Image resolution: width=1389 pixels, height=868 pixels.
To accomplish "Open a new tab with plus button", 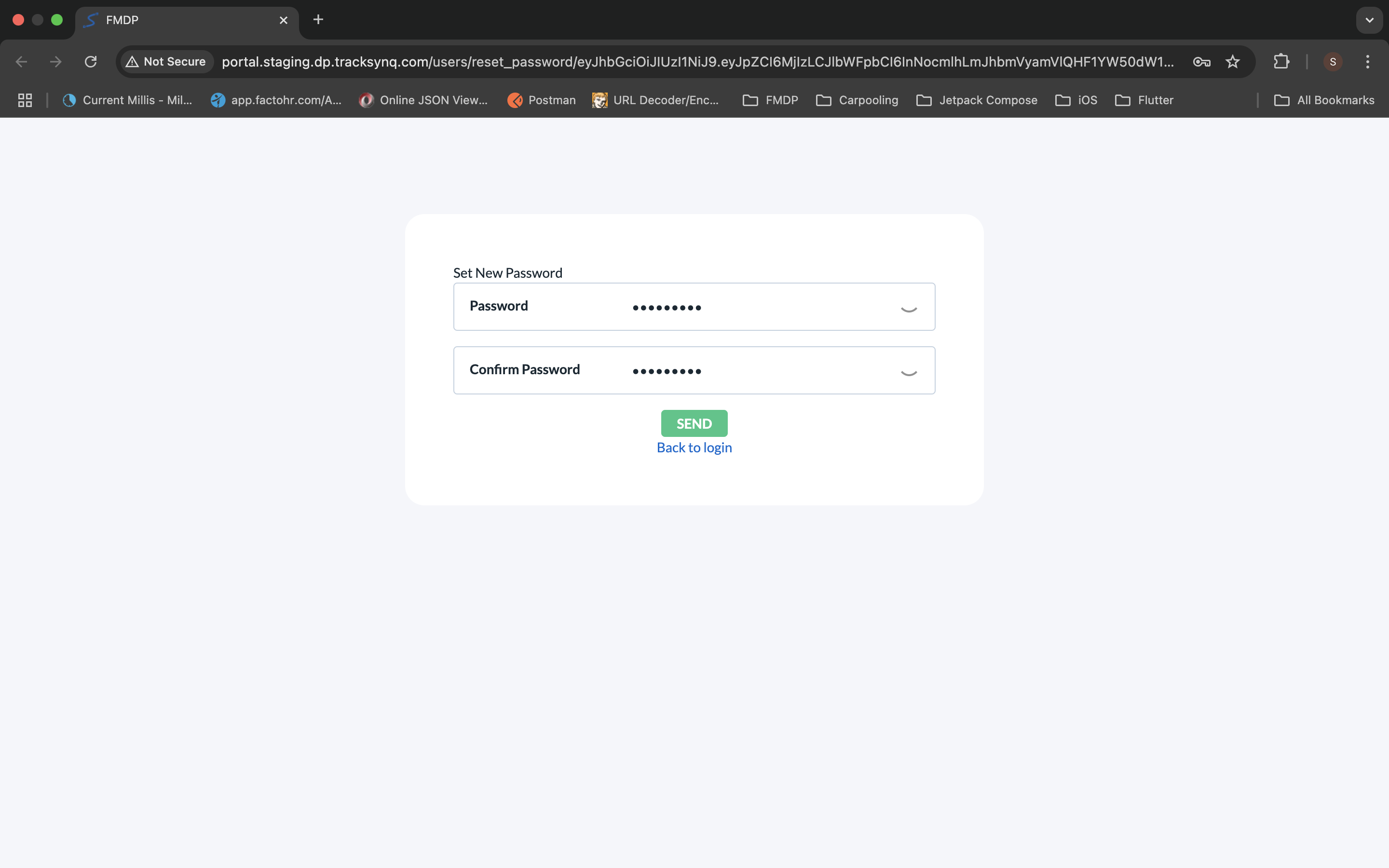I will pyautogui.click(x=318, y=20).
